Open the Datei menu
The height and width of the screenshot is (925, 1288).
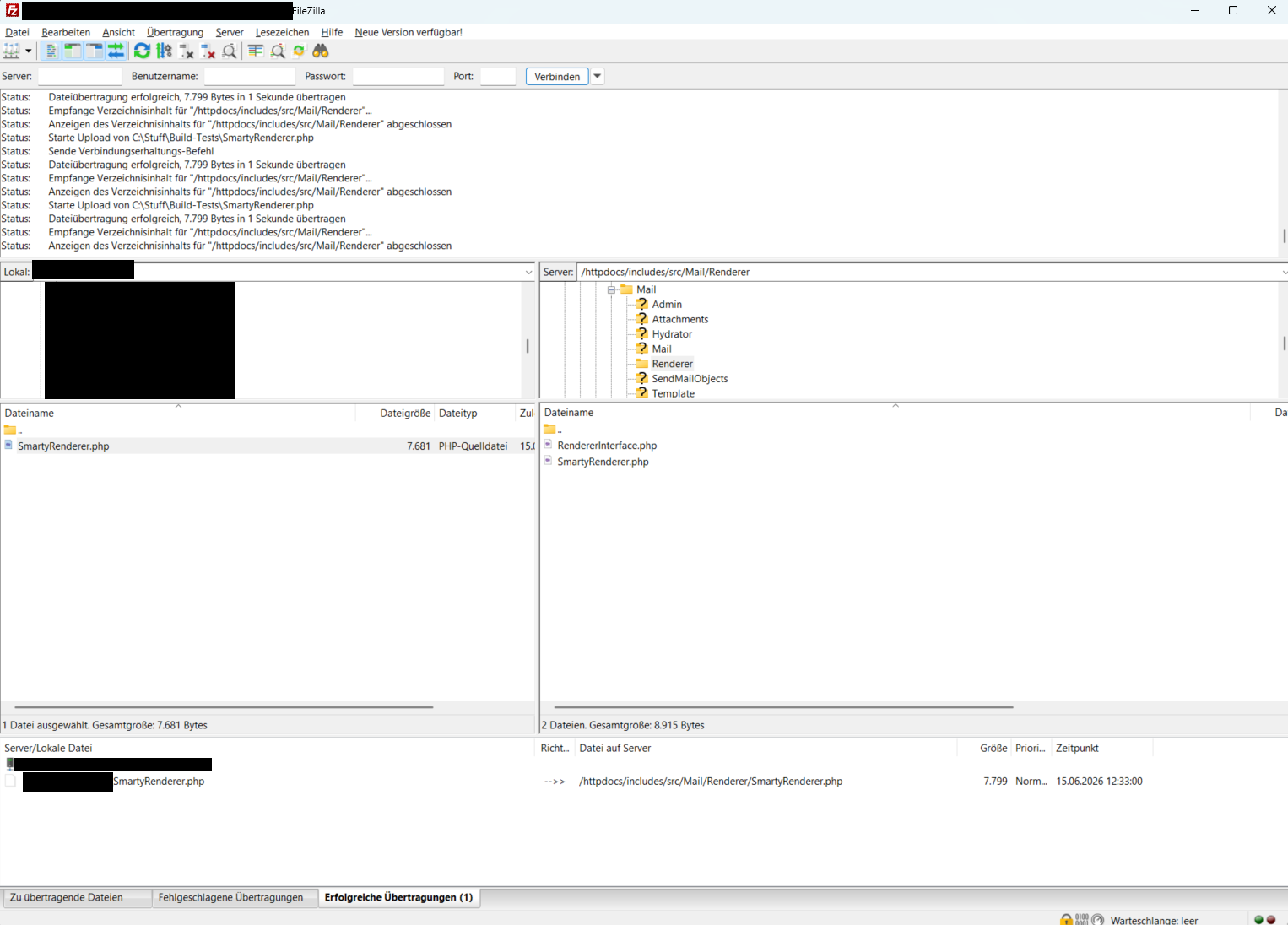(17, 32)
